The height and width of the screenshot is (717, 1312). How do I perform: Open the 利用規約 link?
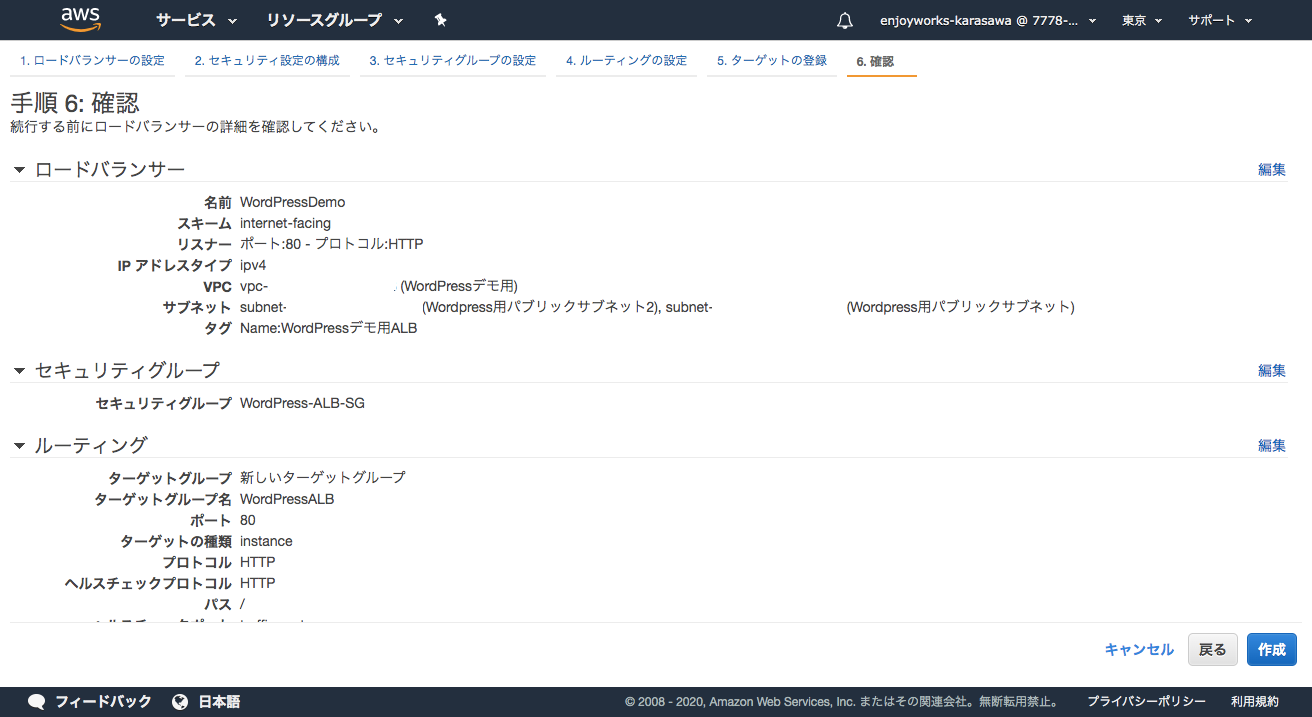pyautogui.click(x=1255, y=702)
